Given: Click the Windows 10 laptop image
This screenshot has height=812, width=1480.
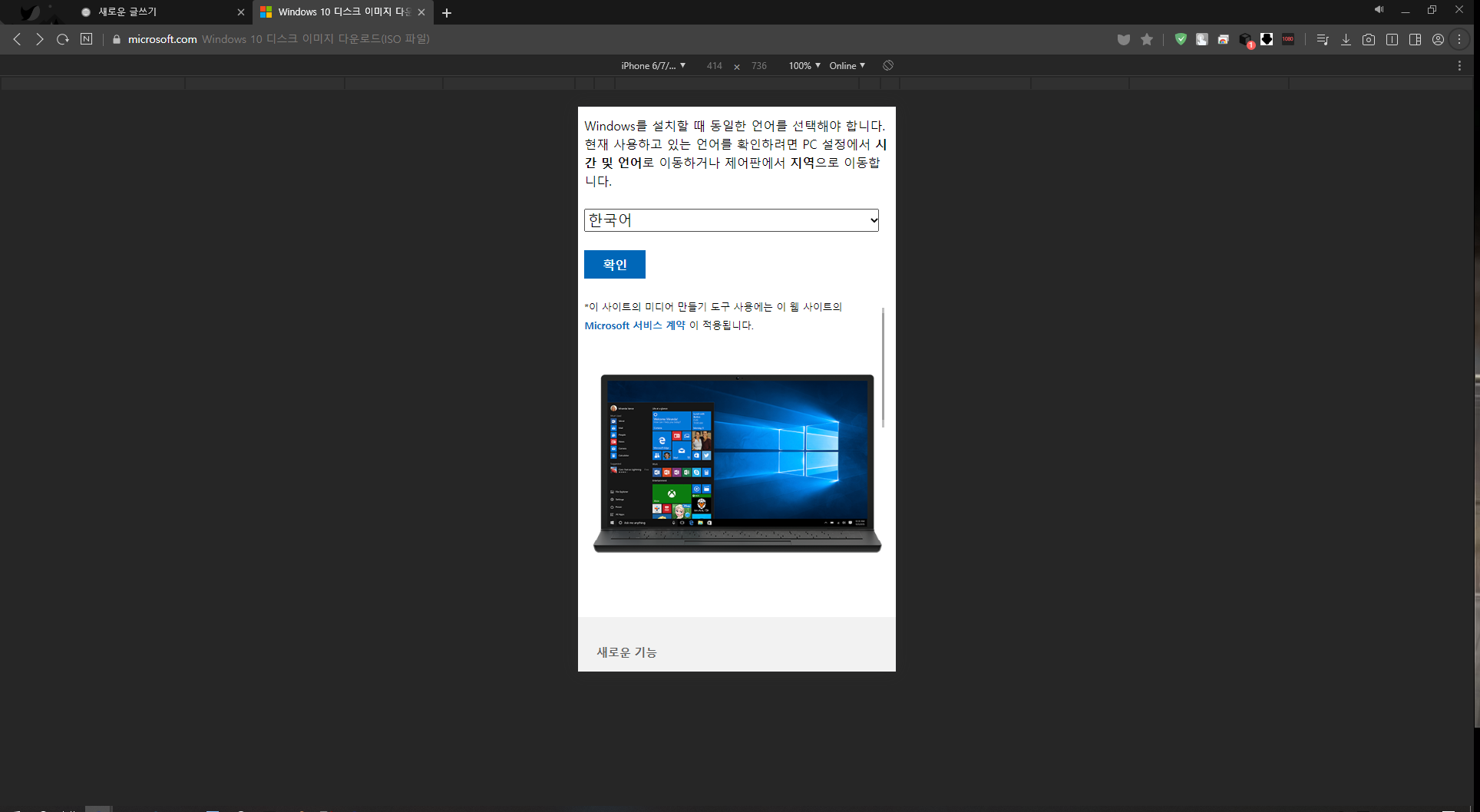Looking at the screenshot, I should point(737,464).
